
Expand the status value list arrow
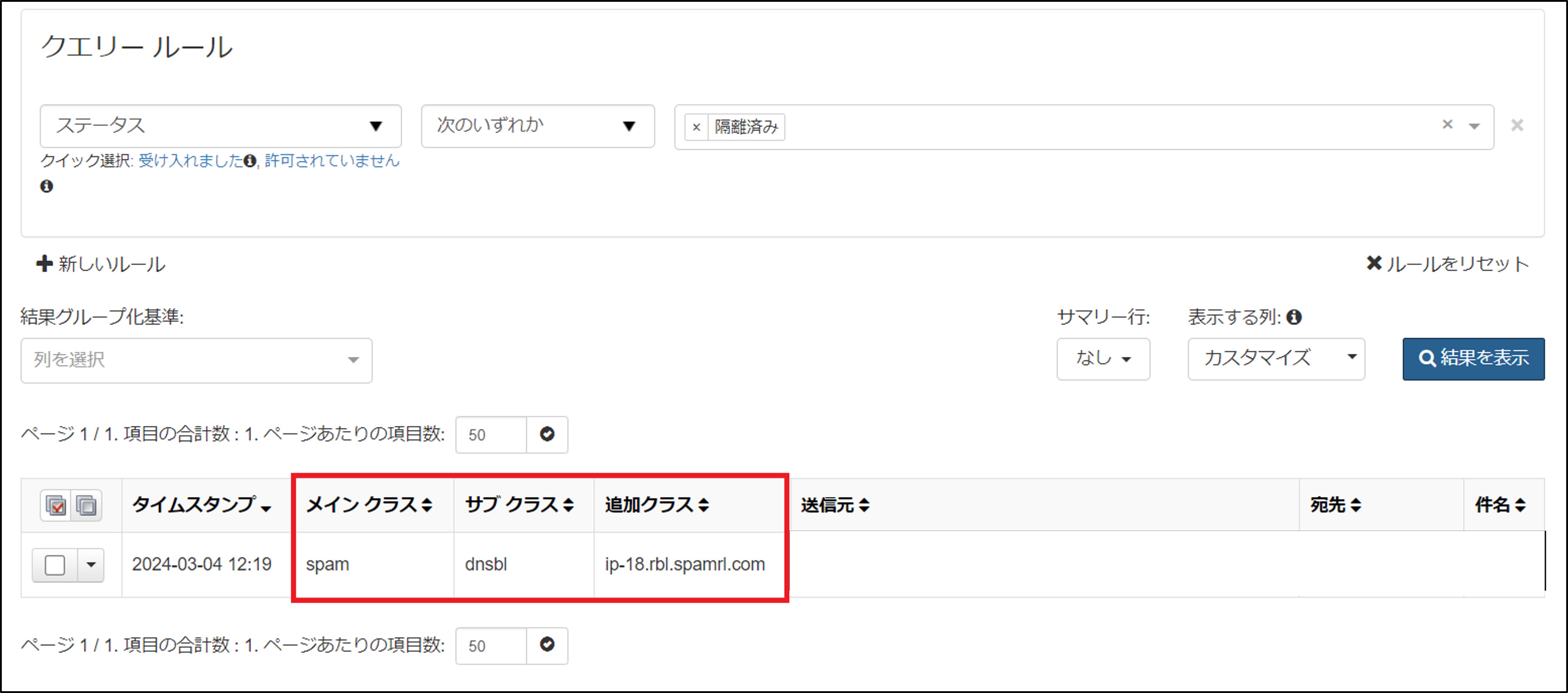click(x=1474, y=126)
